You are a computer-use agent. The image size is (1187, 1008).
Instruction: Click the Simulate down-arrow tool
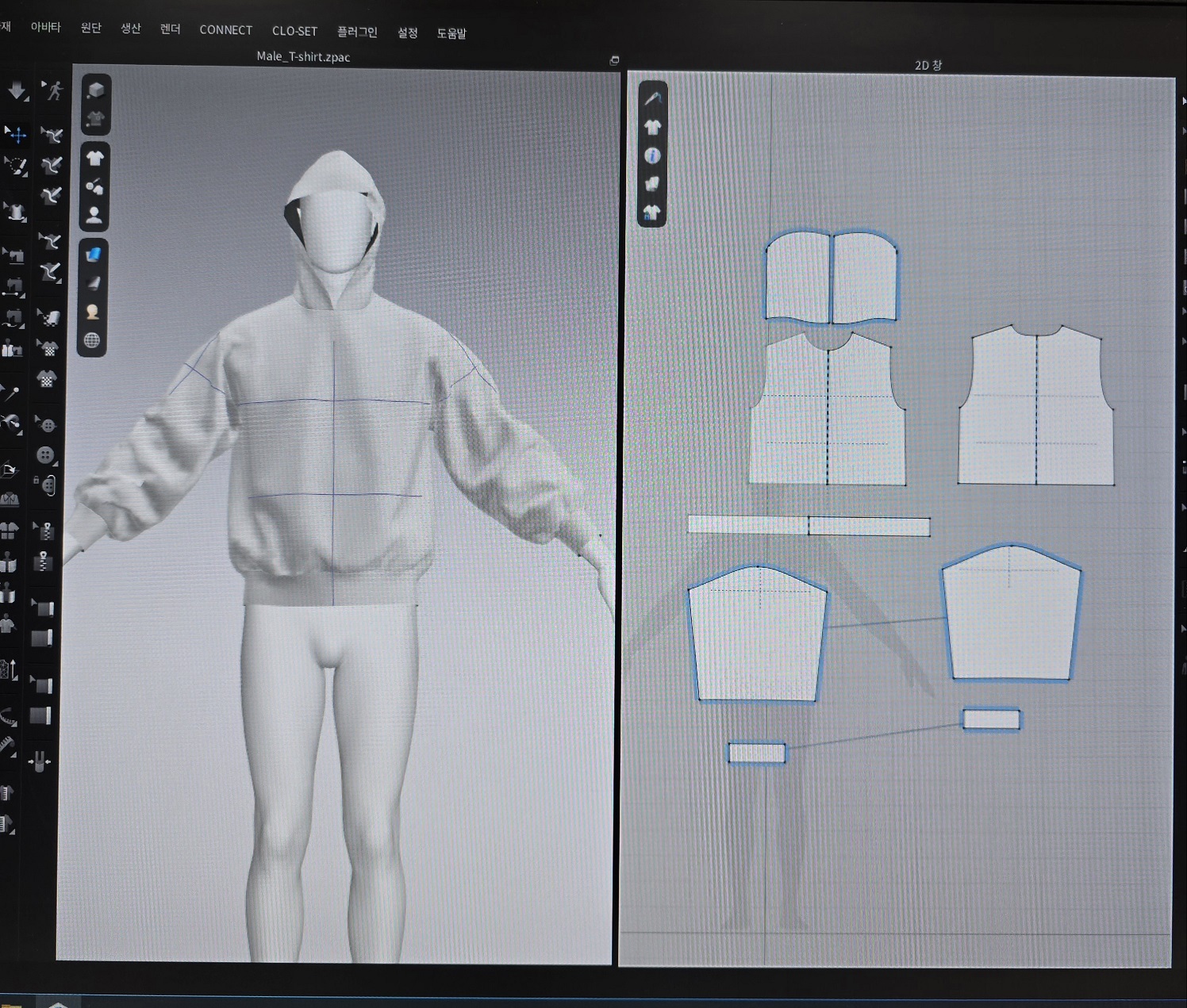point(17,91)
